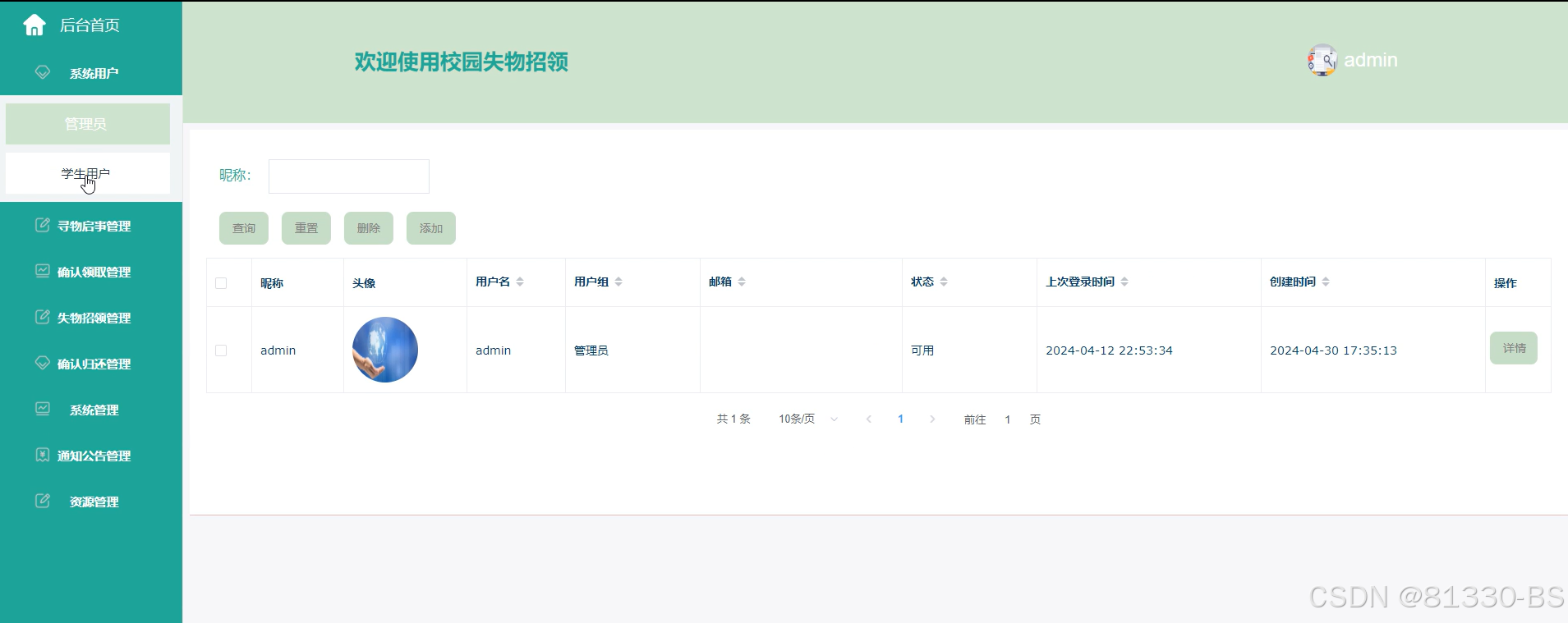Viewport: 1568px width, 623px height.
Task: Click the diamond icon beside 确认归还管理
Action: [43, 363]
